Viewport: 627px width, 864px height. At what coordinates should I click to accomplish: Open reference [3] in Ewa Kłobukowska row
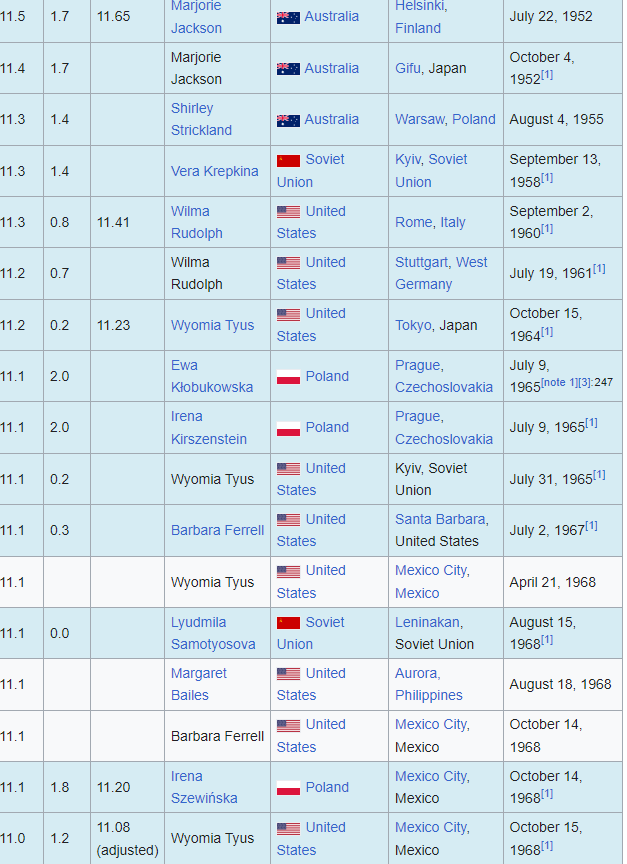pyautogui.click(x=583, y=382)
